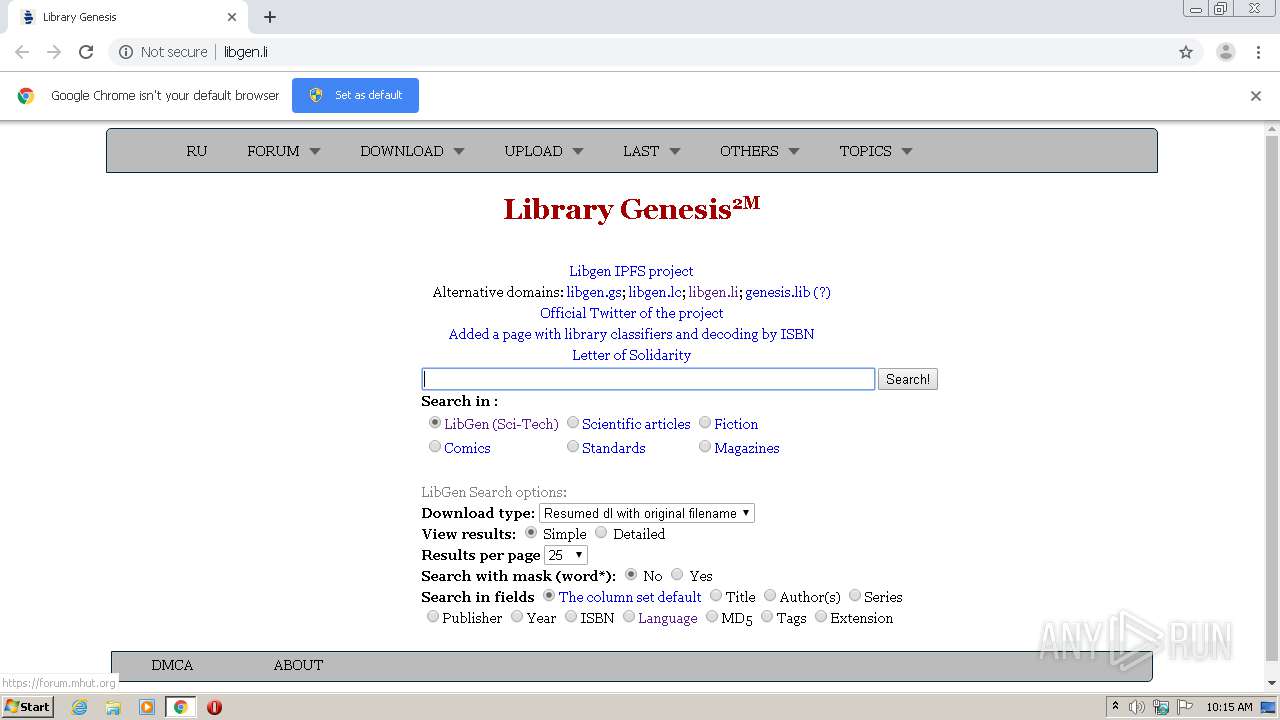This screenshot has width=1280, height=720.
Task: Bookmark this page with the star icon
Action: click(x=1186, y=52)
